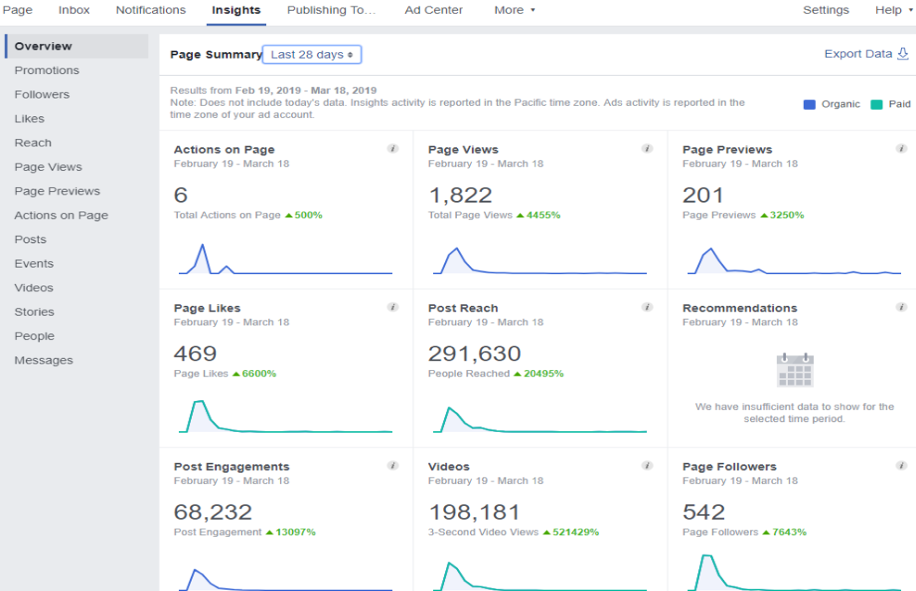Select Messages from the Insights sidebar

click(x=44, y=359)
